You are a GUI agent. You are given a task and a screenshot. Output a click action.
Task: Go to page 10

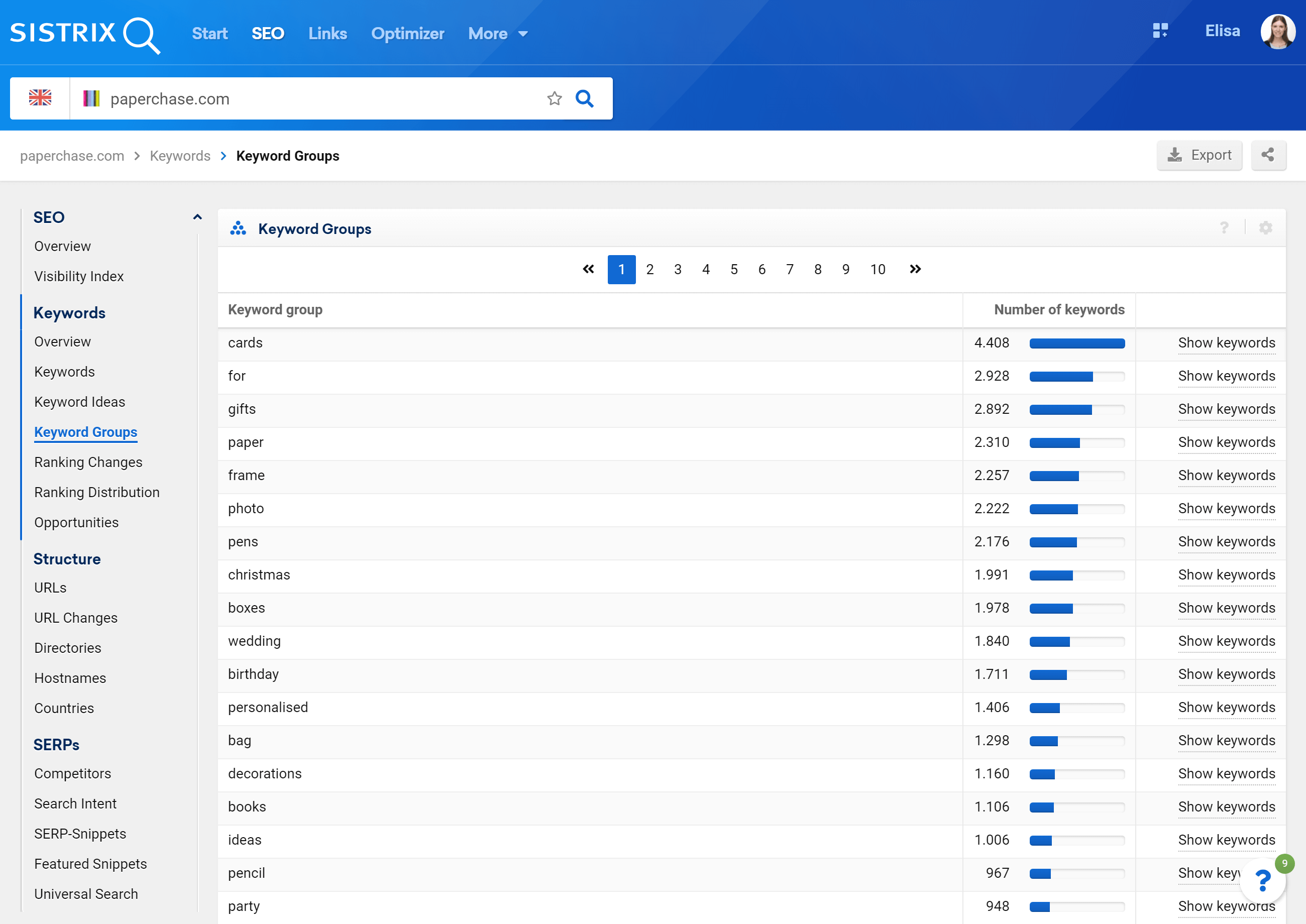877,269
